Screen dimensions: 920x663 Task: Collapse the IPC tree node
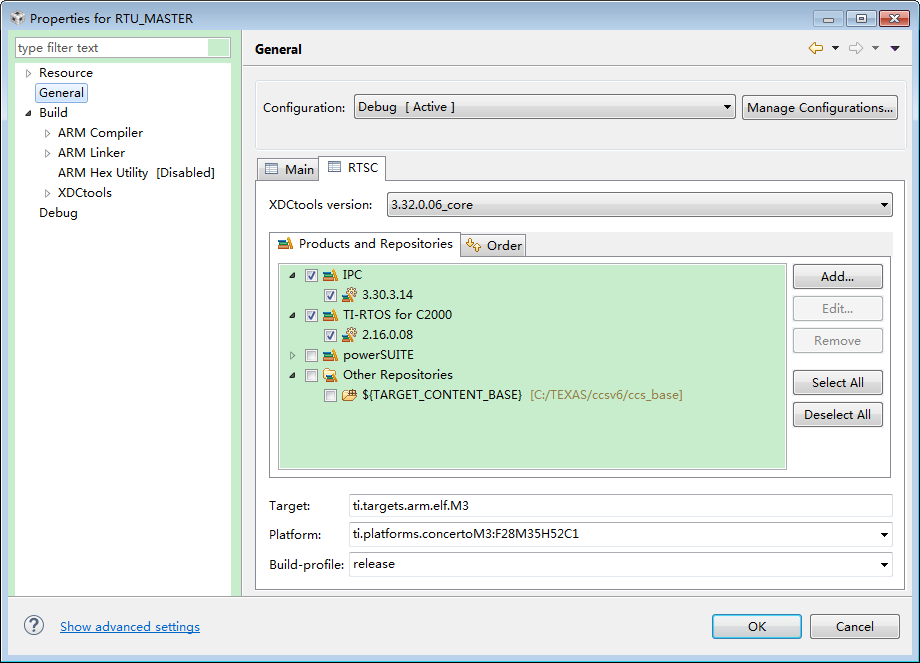tap(292, 275)
